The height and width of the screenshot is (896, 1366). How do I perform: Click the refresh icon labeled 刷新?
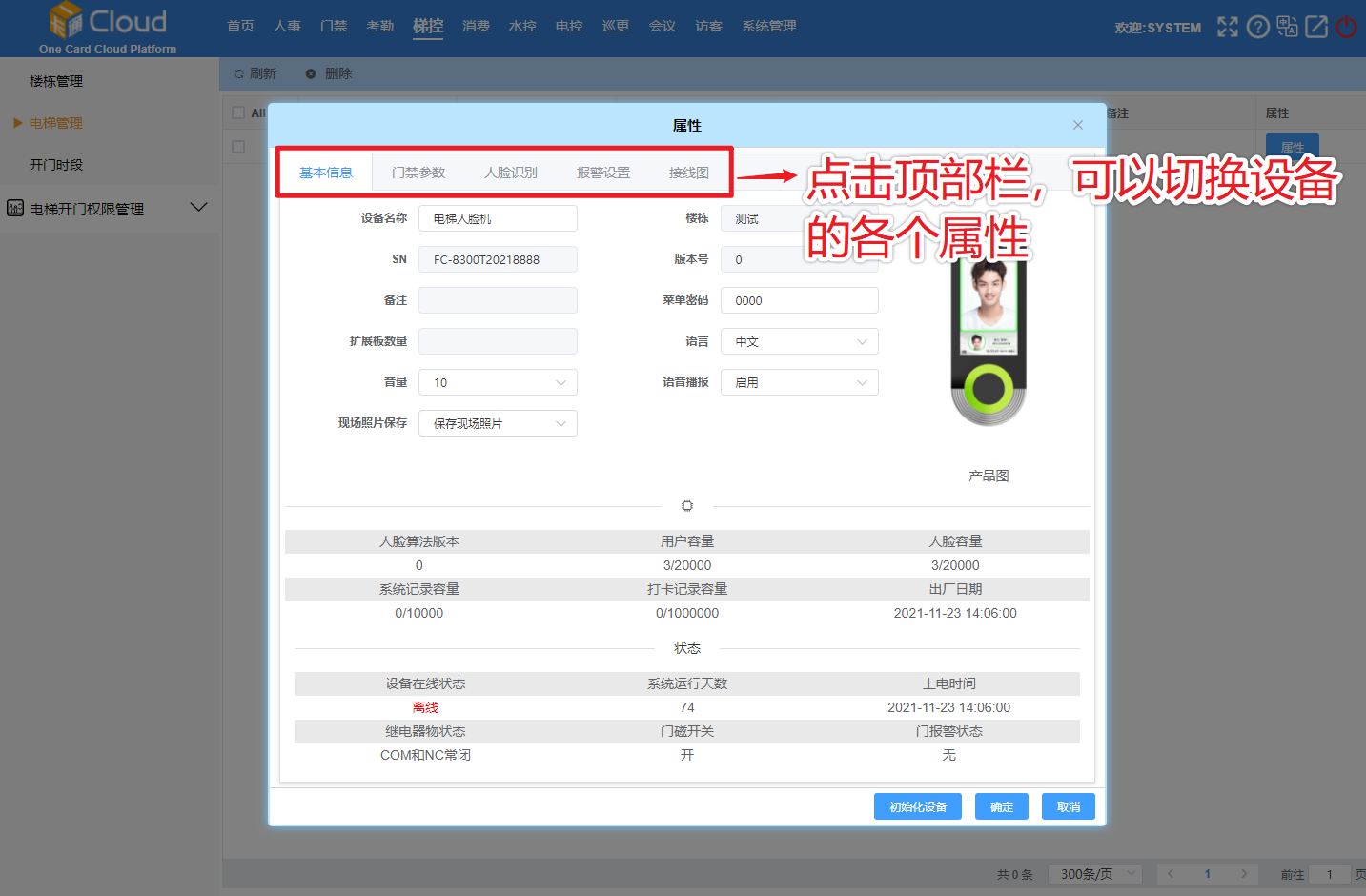(x=239, y=73)
